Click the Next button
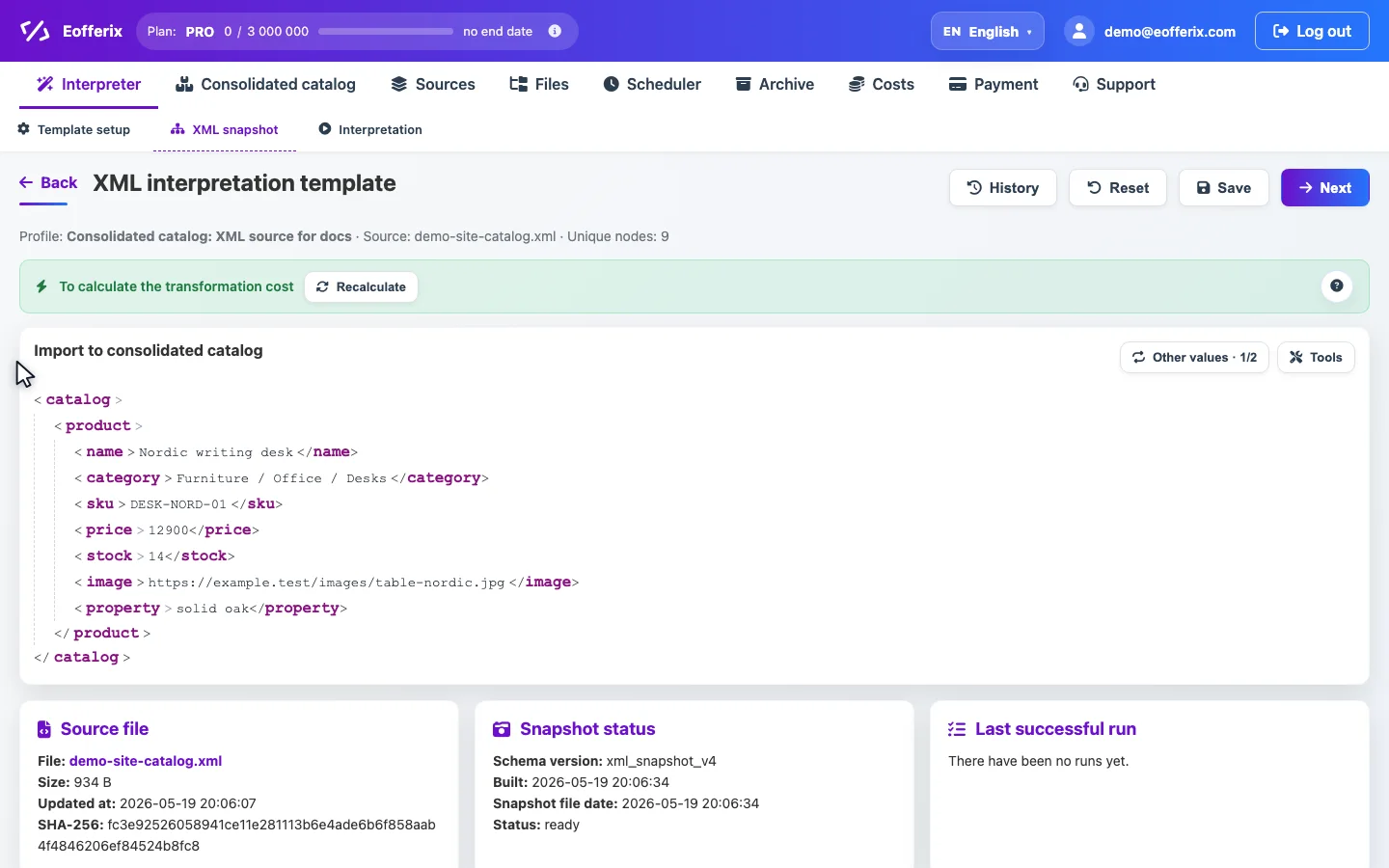The width and height of the screenshot is (1389, 868). point(1325,188)
